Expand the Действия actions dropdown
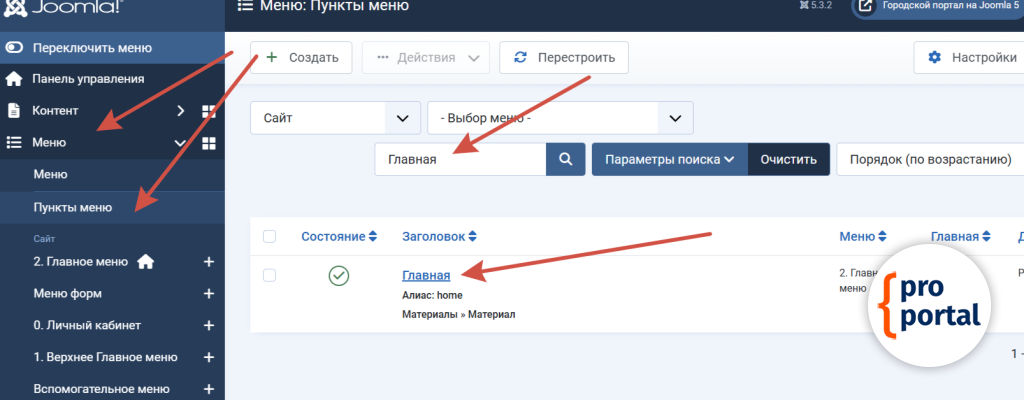The width and height of the screenshot is (1024, 400). pos(425,57)
